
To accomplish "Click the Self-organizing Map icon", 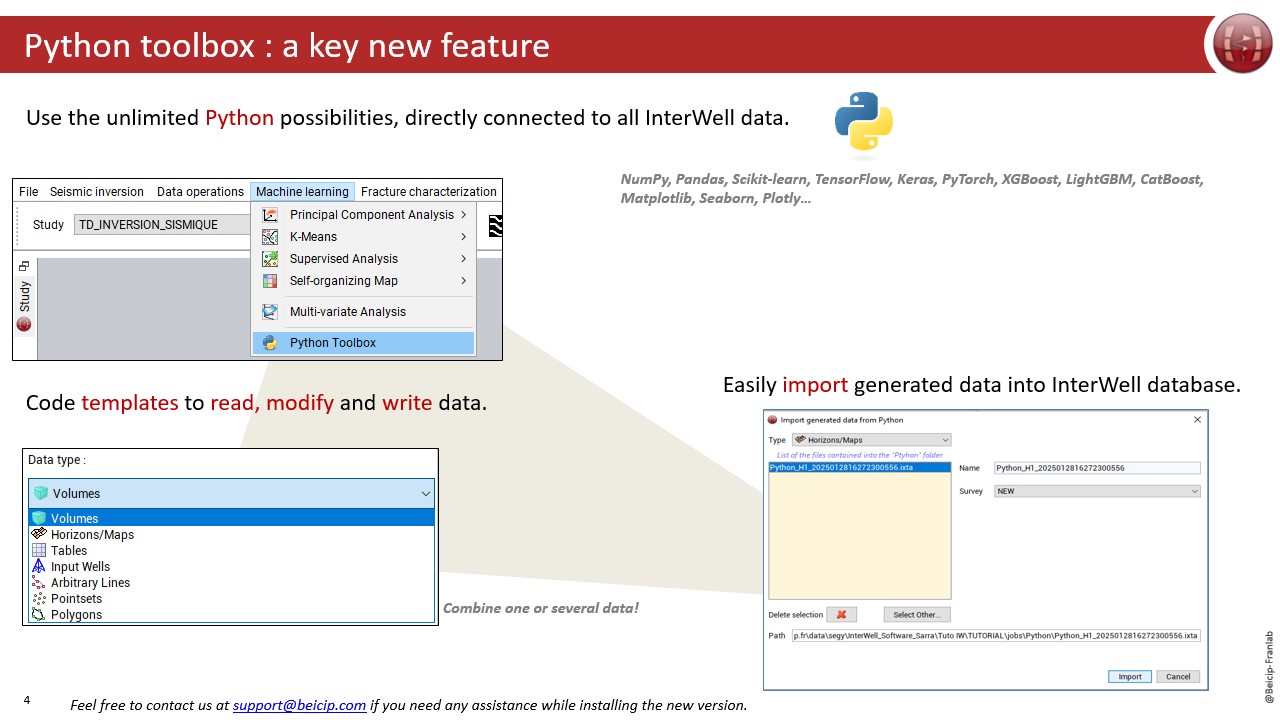I will tap(270, 281).
